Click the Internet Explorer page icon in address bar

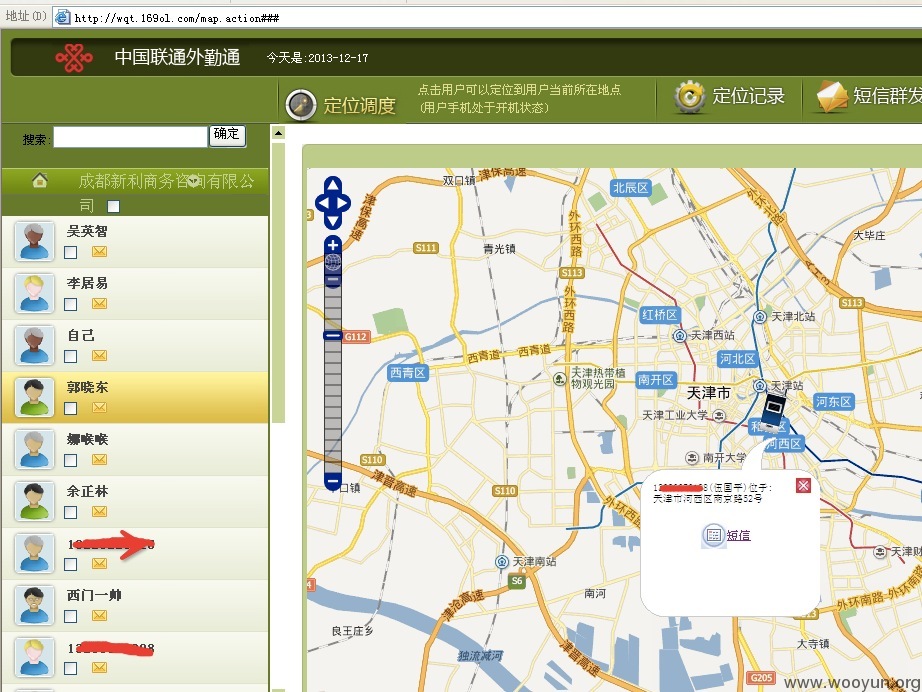click(x=62, y=18)
